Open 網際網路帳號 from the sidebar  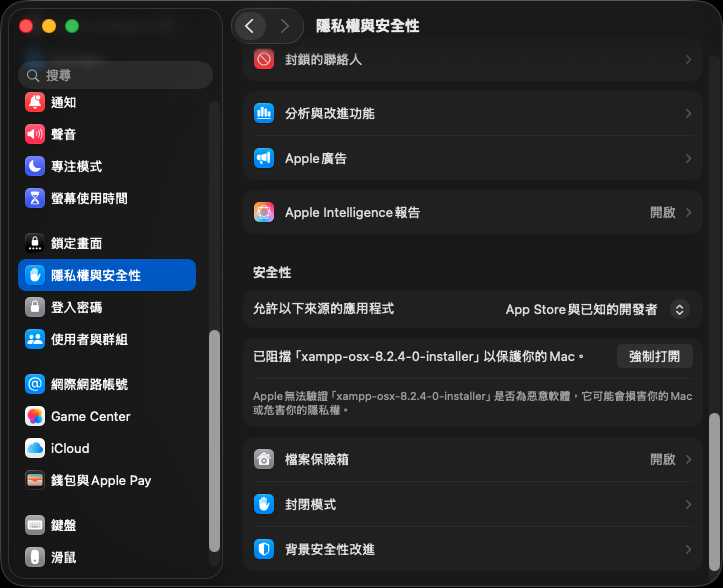[x=89, y=384]
